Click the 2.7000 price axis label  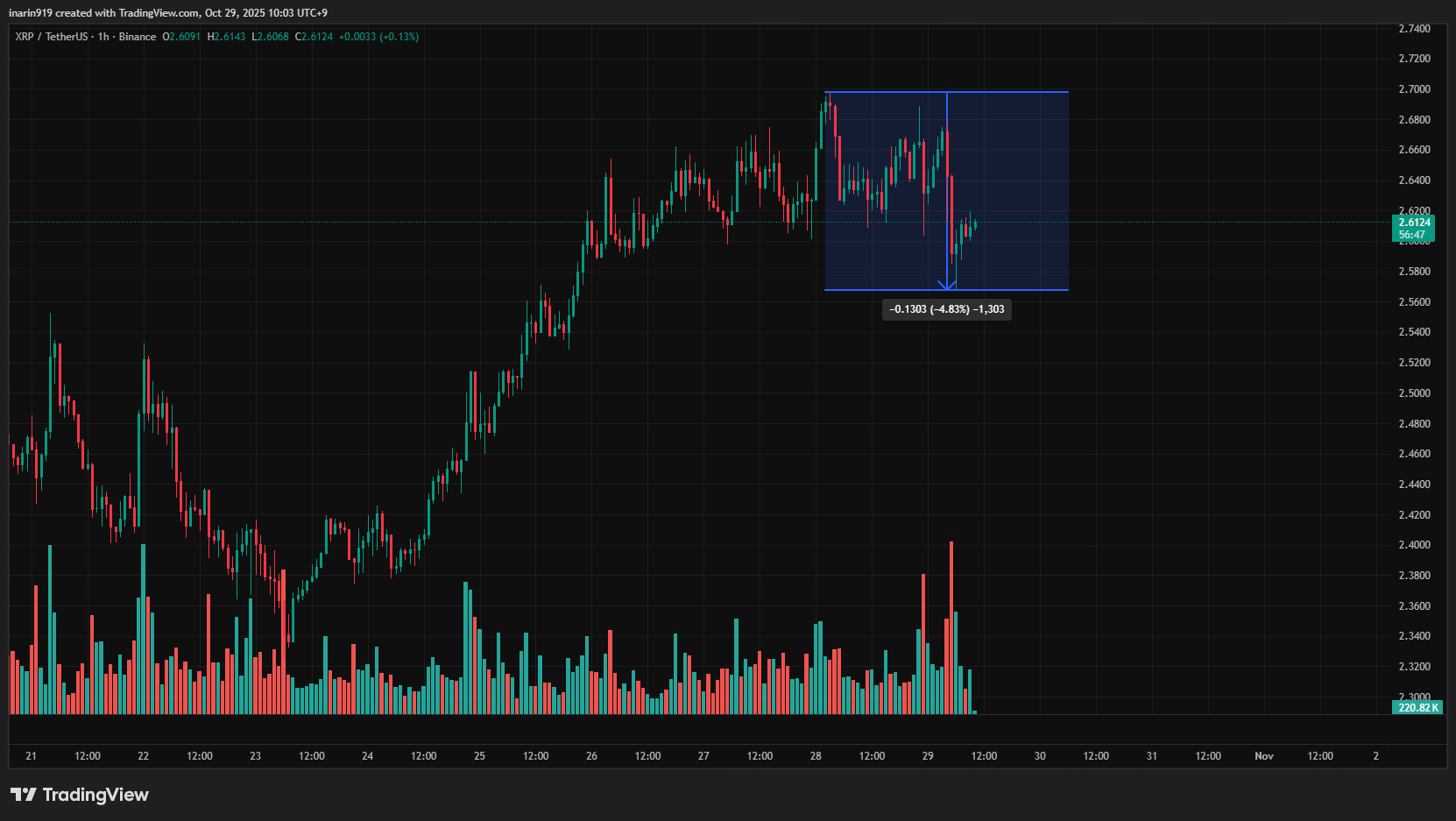pos(1414,89)
